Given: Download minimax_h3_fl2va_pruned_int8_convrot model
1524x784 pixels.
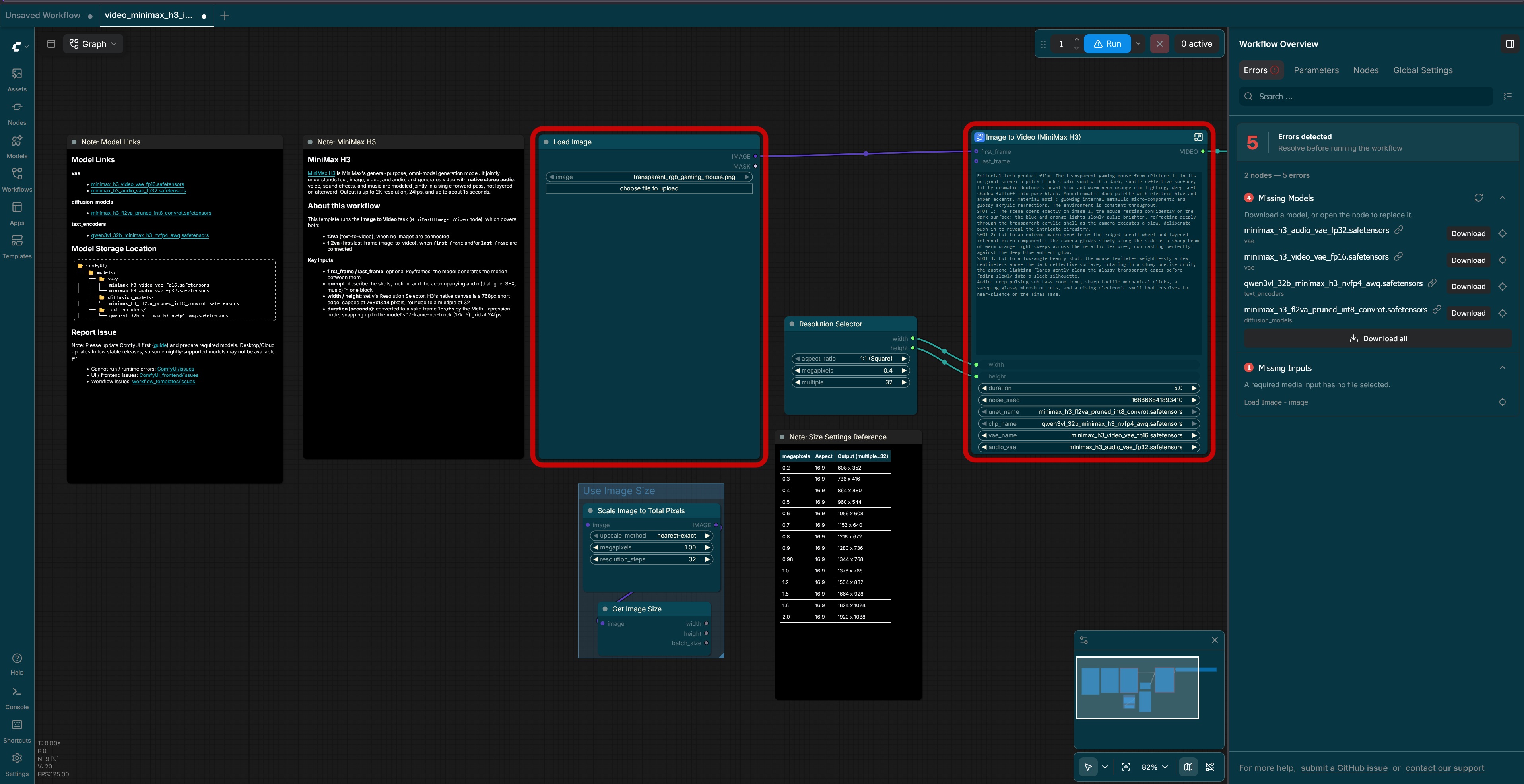Looking at the screenshot, I should (x=1468, y=313).
